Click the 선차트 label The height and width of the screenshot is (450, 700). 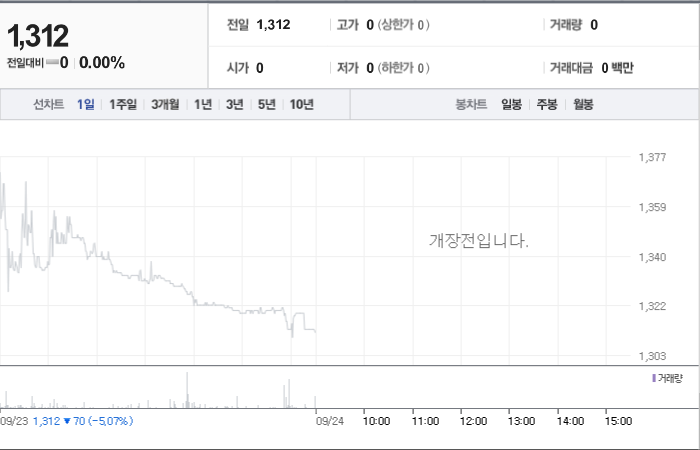pyautogui.click(x=49, y=104)
